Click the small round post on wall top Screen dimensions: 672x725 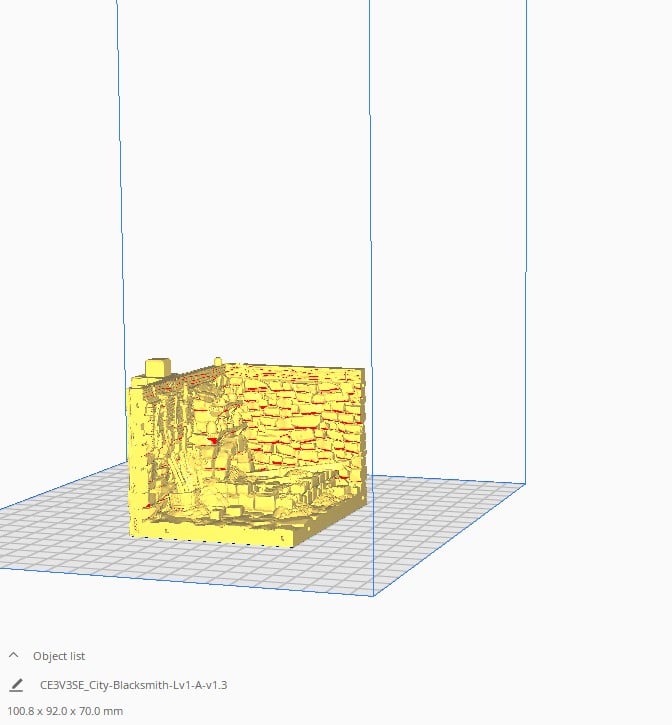(218, 361)
